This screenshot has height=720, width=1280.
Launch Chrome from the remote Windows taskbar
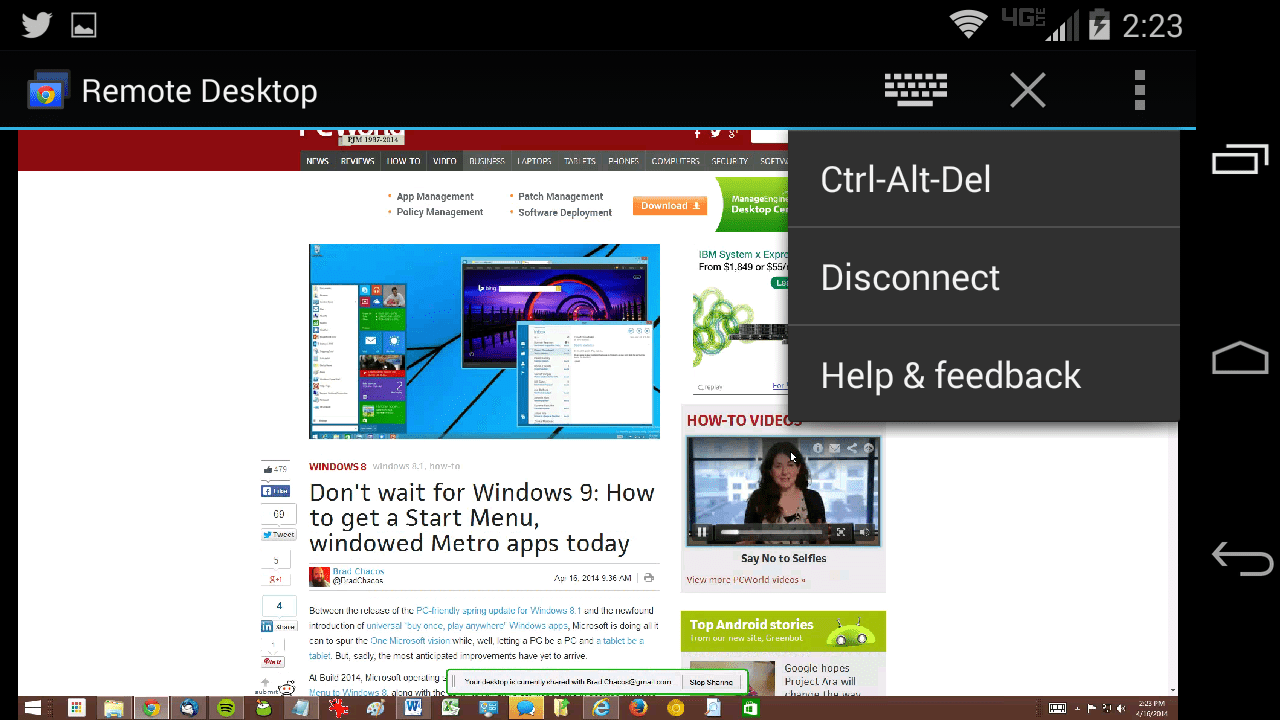point(152,708)
